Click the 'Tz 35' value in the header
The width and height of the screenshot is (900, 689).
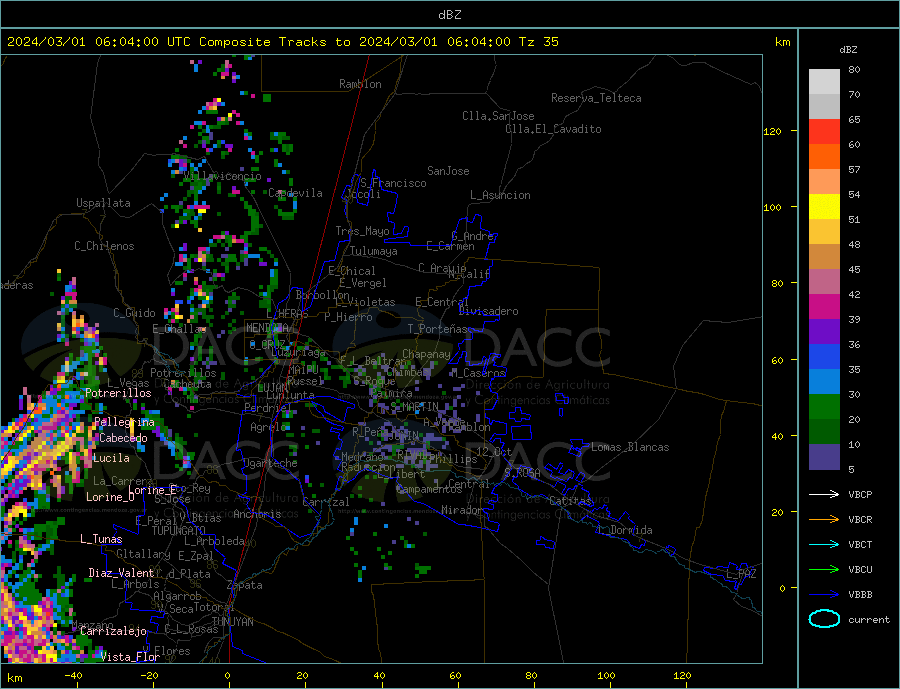pyautogui.click(x=538, y=42)
